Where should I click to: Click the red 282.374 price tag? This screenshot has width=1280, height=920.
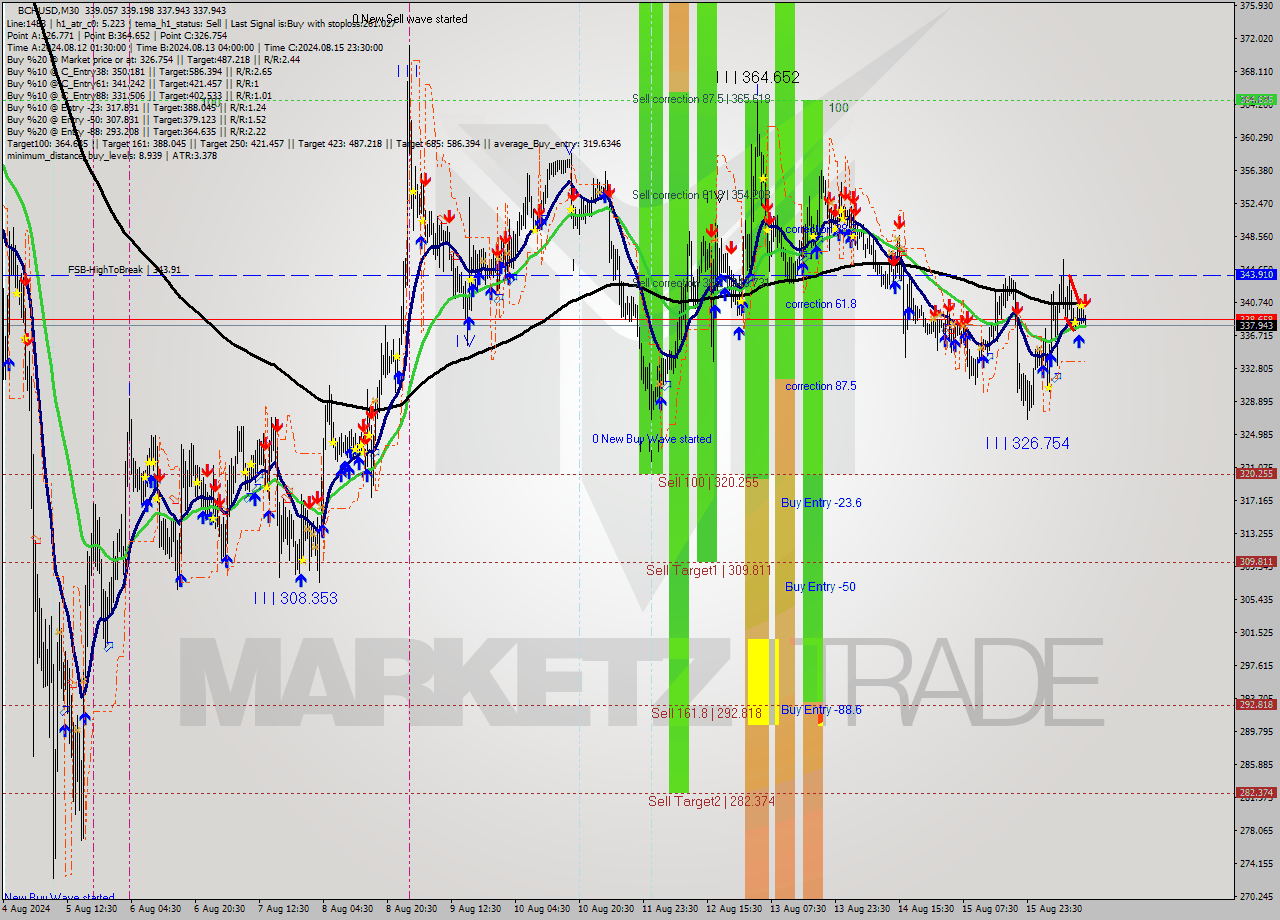1257,792
